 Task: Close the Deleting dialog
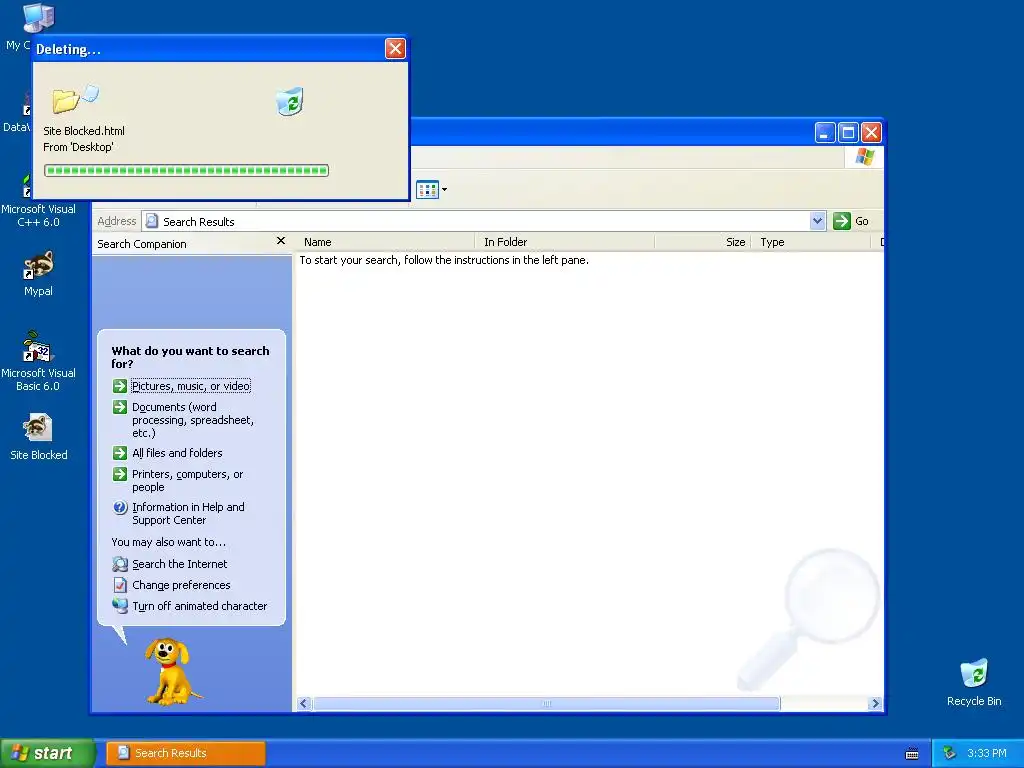click(x=395, y=48)
